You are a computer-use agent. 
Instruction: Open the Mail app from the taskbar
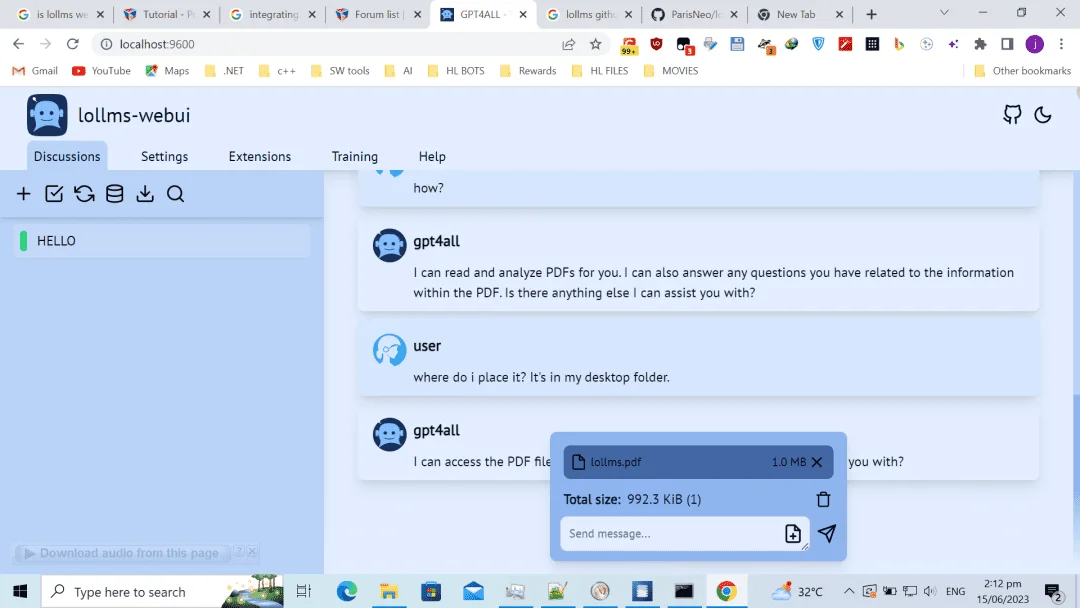point(473,591)
